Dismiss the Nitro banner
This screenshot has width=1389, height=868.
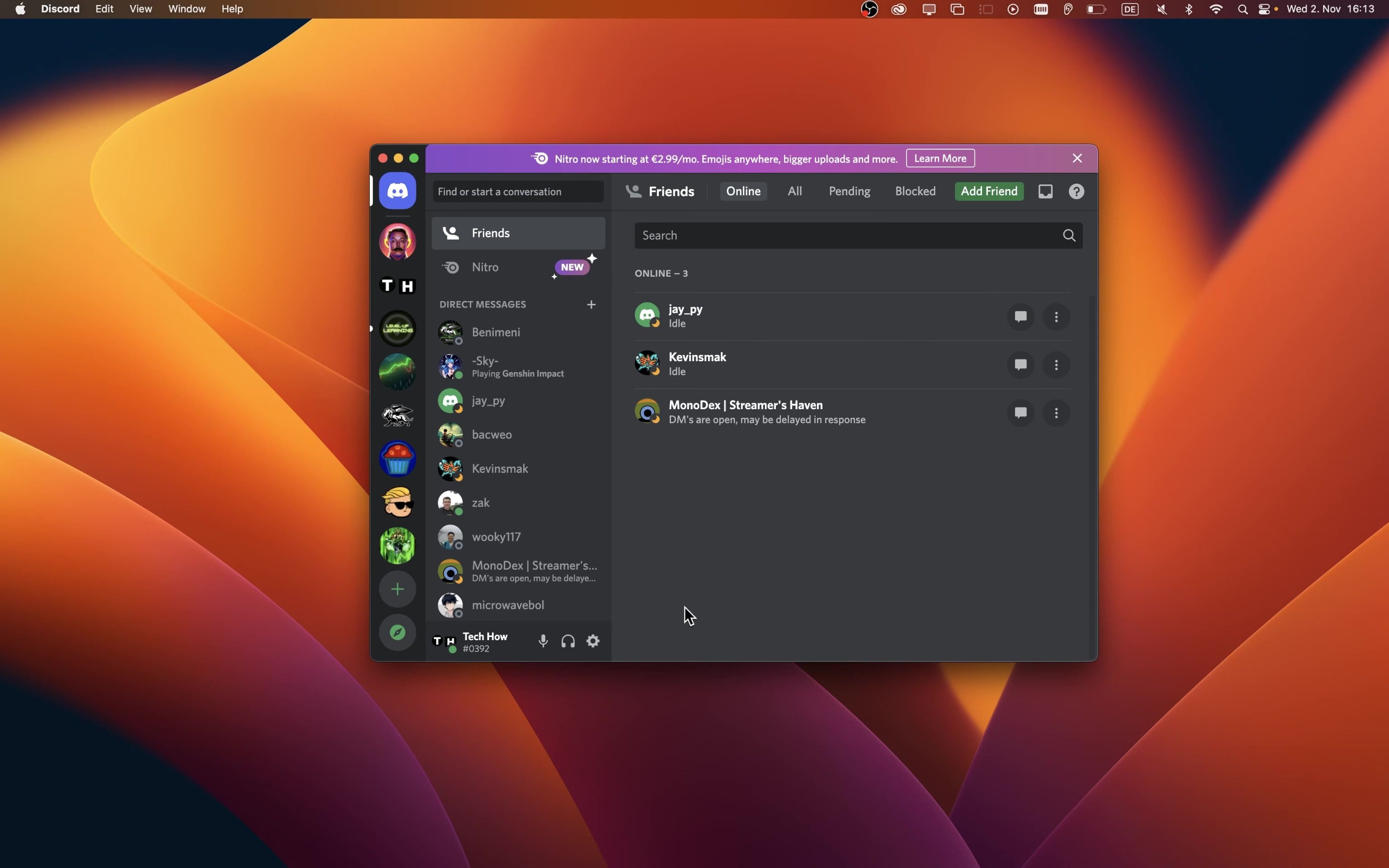(1077, 158)
